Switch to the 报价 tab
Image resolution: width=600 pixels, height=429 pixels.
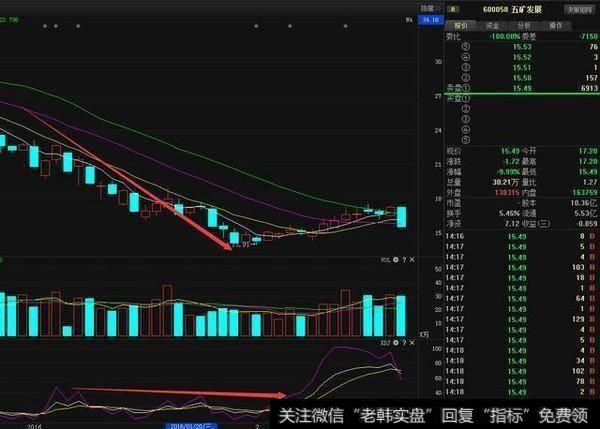(x=461, y=24)
